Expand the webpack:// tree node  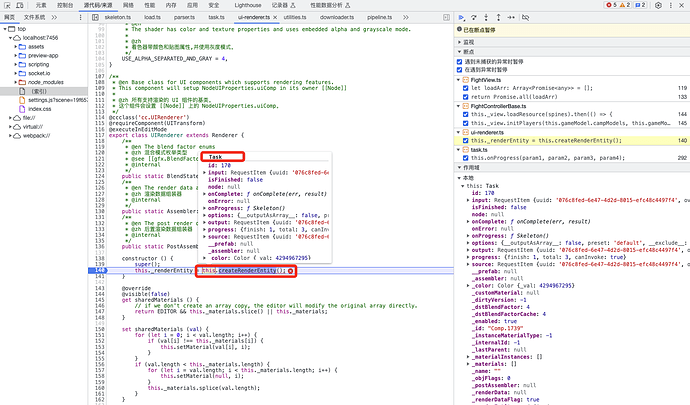click(x=10, y=136)
